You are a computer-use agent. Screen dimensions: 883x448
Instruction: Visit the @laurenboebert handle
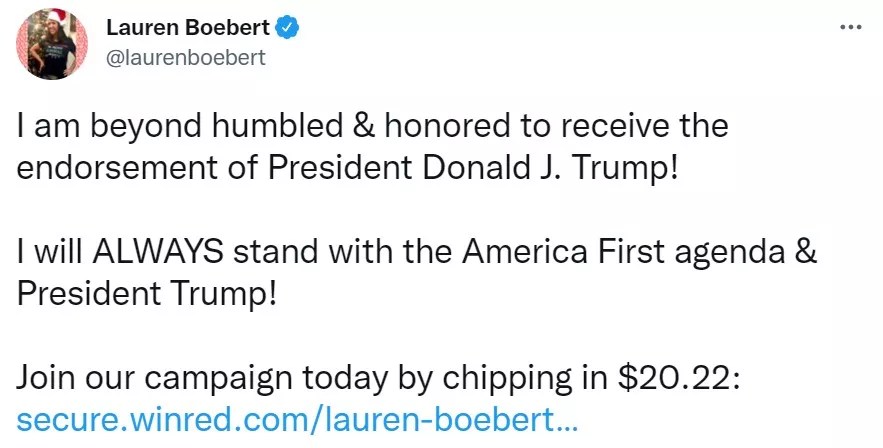186,57
